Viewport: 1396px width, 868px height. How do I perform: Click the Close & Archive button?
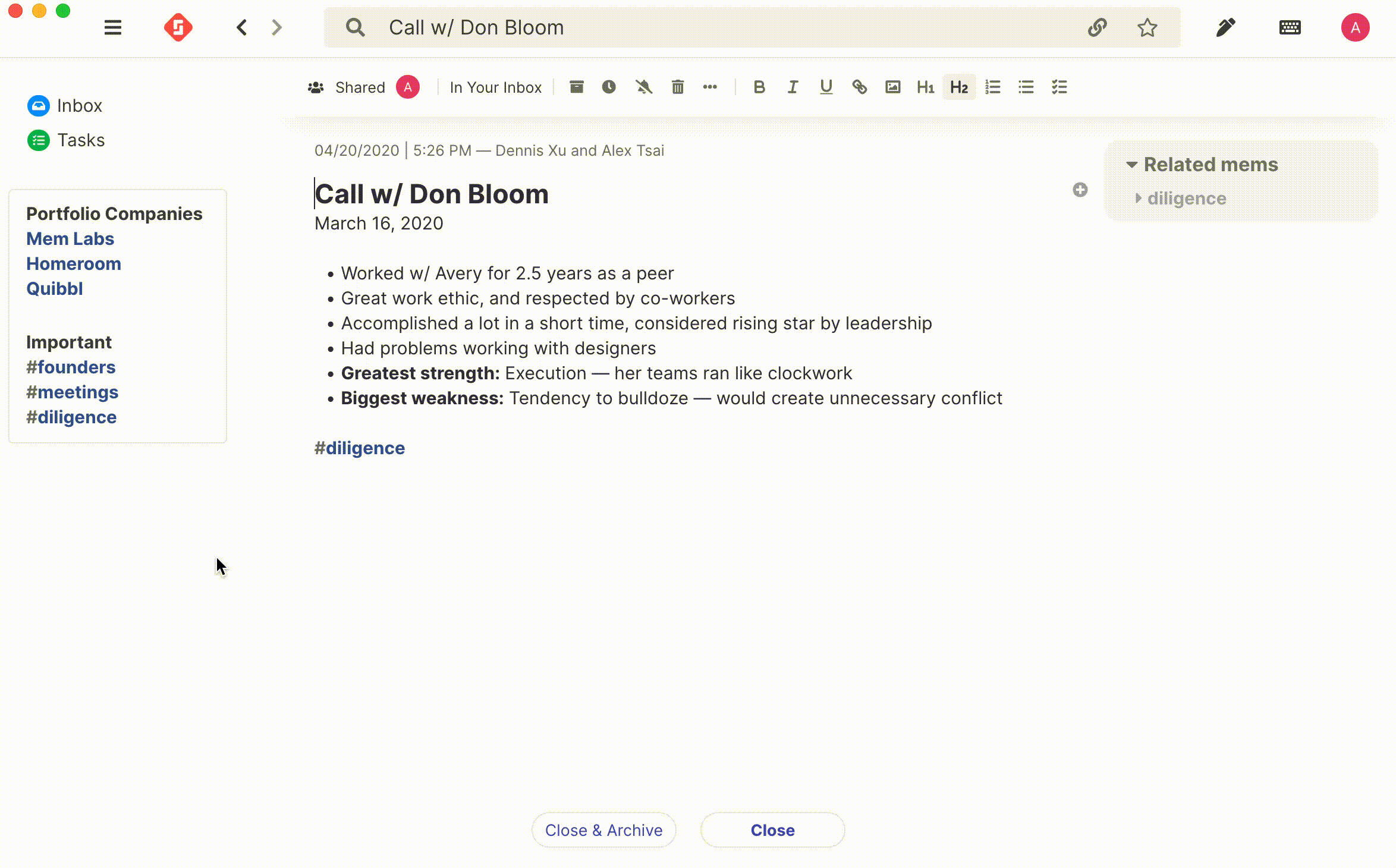pos(603,830)
